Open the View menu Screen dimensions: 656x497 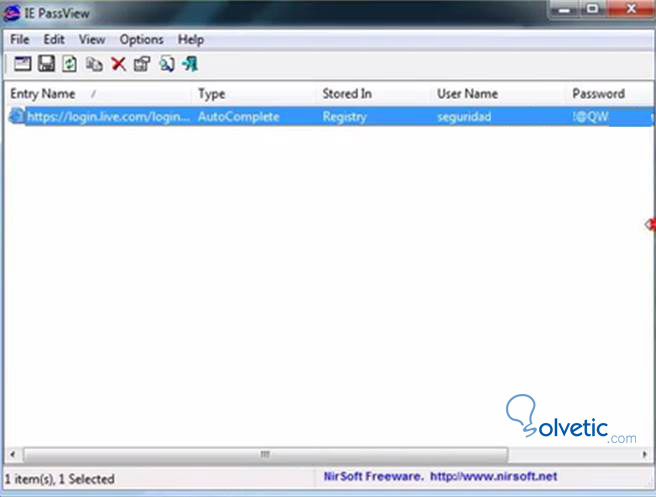(x=92, y=40)
